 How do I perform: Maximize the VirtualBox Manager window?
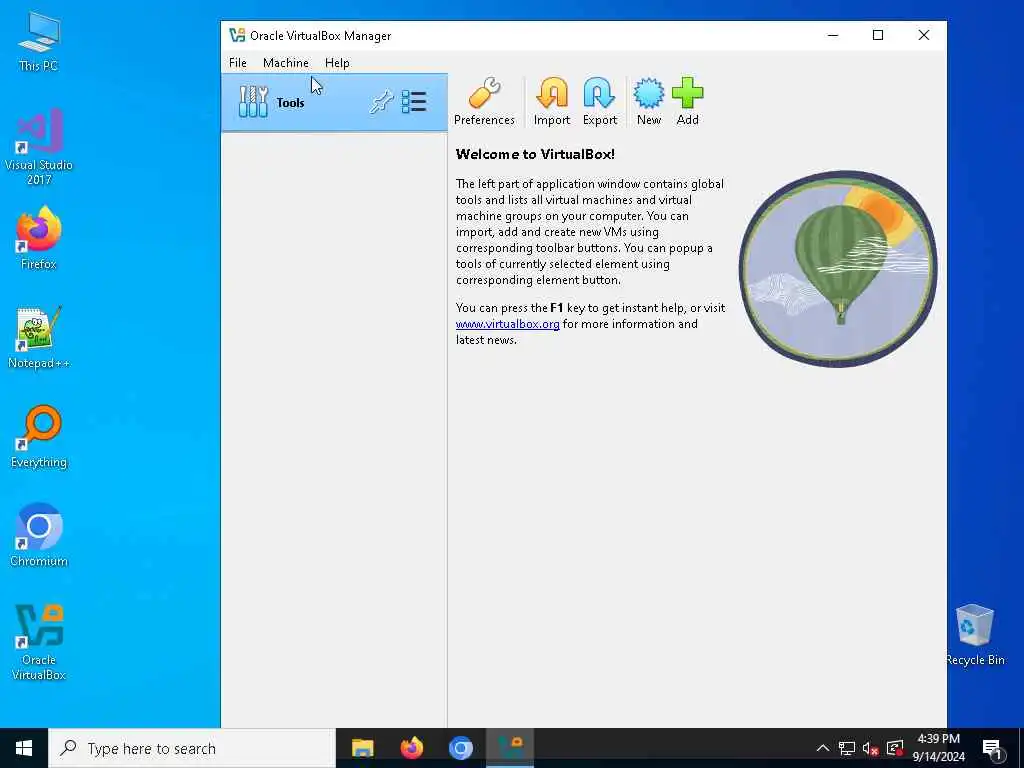(878, 35)
